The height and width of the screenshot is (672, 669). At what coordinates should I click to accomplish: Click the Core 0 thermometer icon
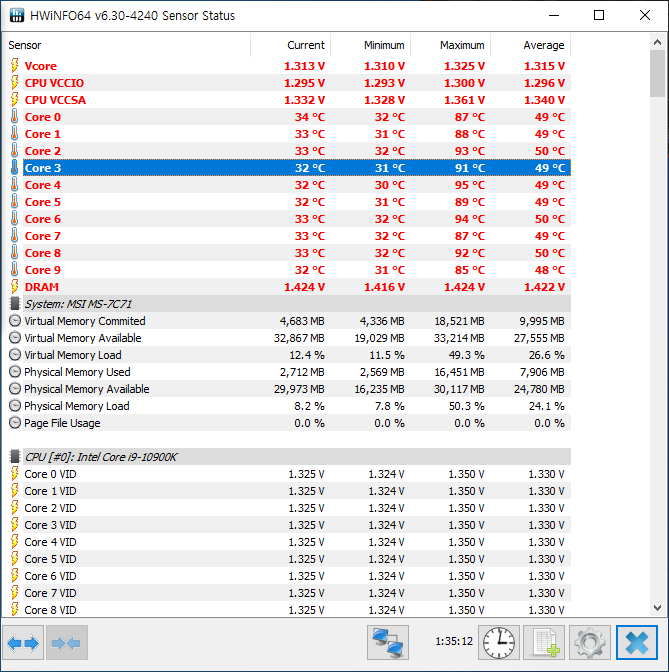(15, 117)
